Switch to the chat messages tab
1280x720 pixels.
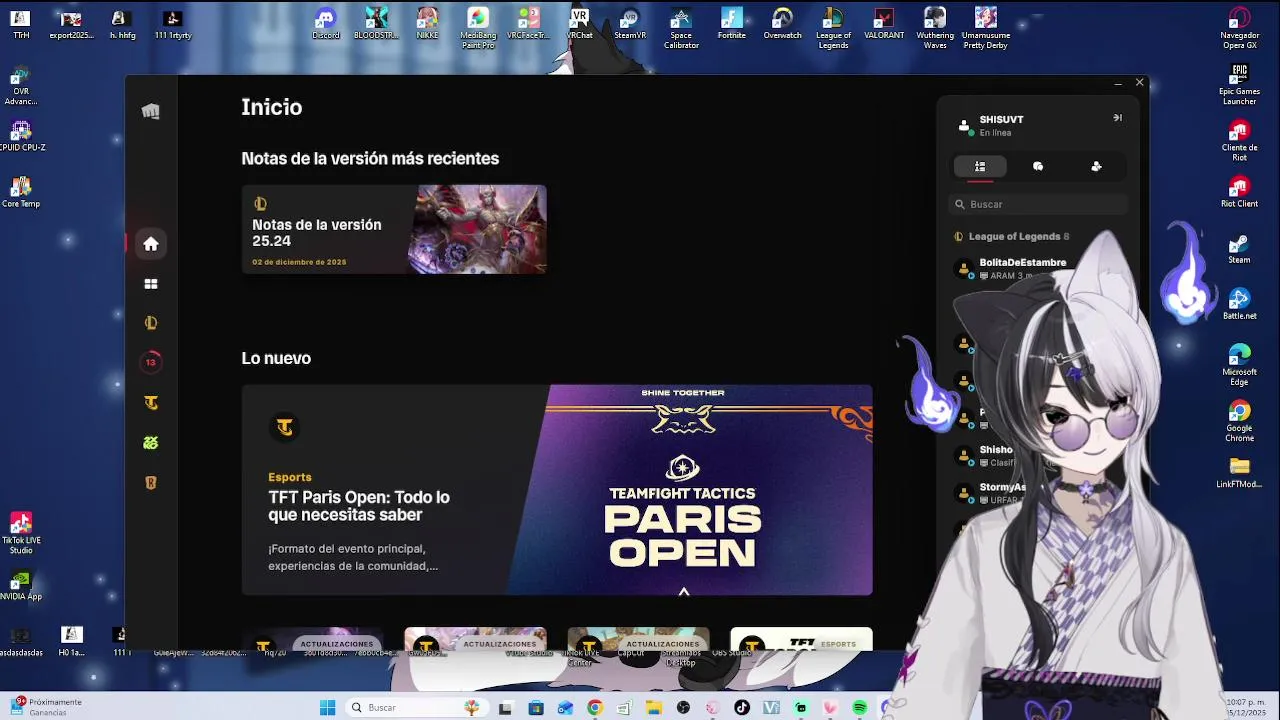pyautogui.click(x=1038, y=167)
